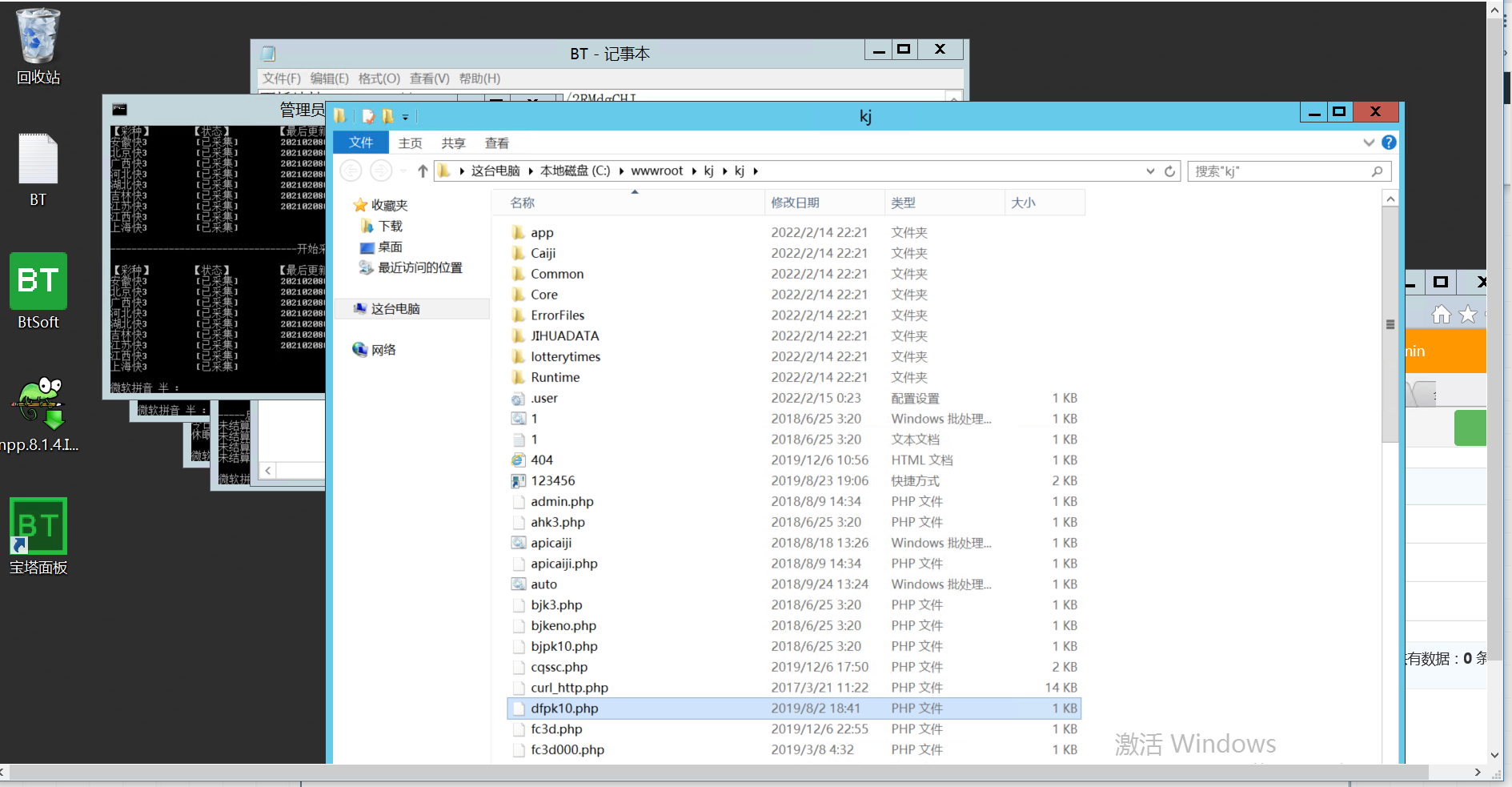Click wwwroot in the address breadcrumb
Screen dimensions: 1512x787
click(x=656, y=171)
